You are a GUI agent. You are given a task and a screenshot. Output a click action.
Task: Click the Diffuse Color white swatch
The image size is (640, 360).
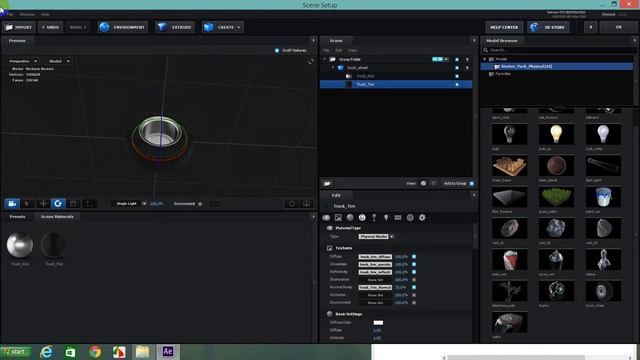coord(378,323)
